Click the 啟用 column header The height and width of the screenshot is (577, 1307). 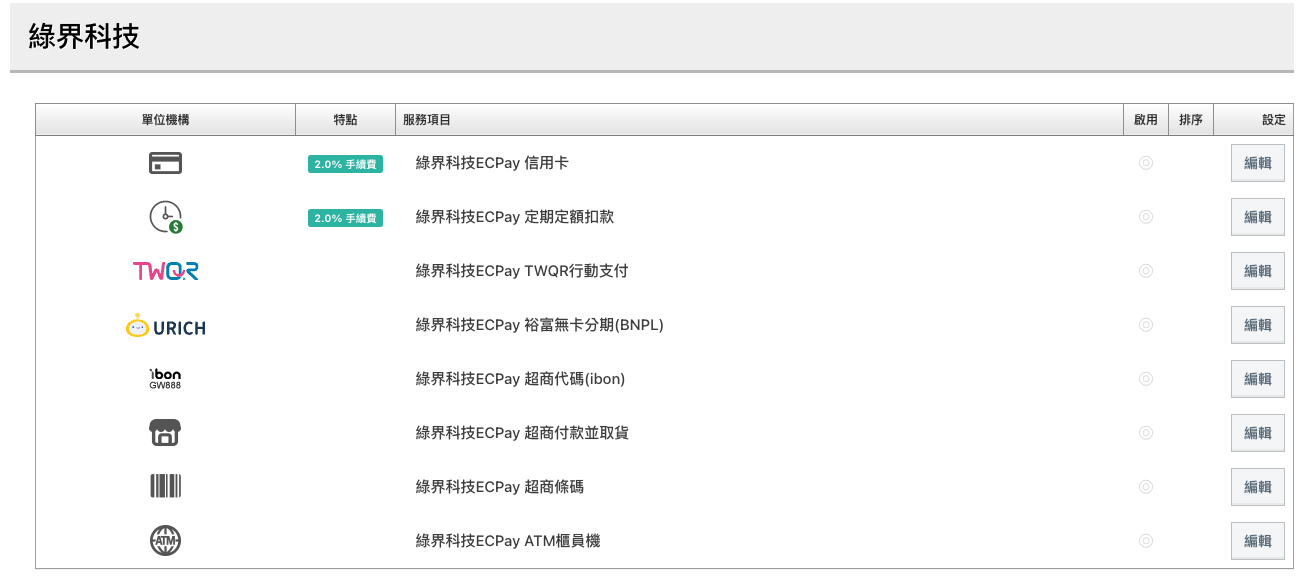click(1146, 120)
